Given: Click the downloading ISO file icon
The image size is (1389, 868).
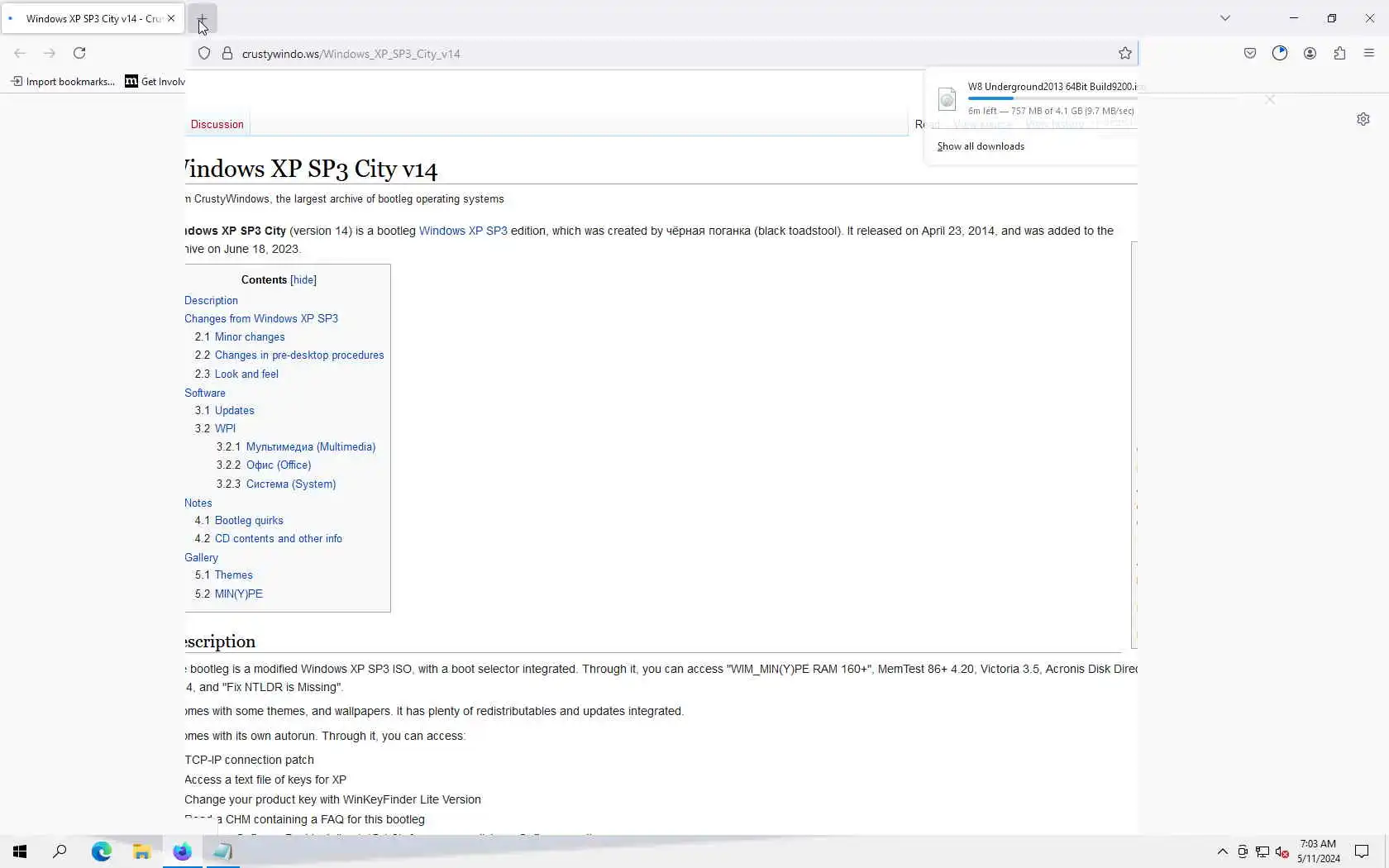Looking at the screenshot, I should pyautogui.click(x=947, y=98).
